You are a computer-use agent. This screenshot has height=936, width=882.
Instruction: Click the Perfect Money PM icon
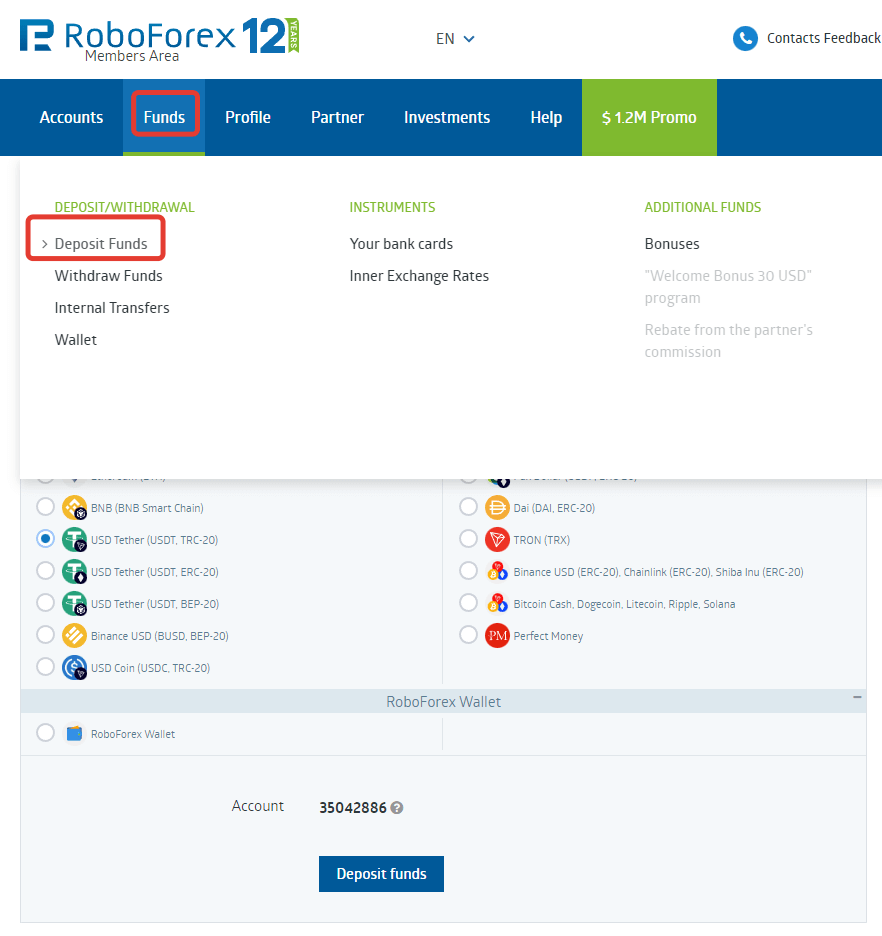click(x=497, y=636)
